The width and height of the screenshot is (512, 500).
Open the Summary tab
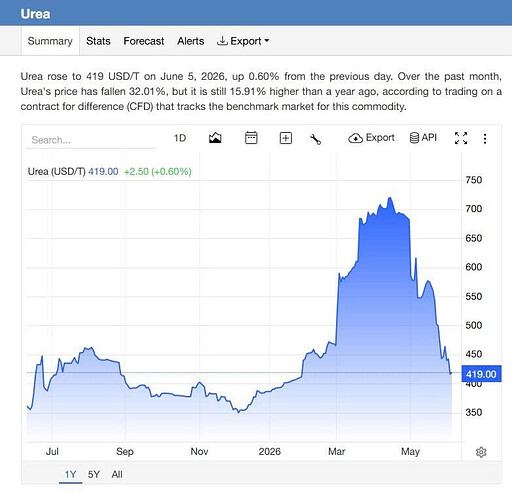pyautogui.click(x=50, y=41)
